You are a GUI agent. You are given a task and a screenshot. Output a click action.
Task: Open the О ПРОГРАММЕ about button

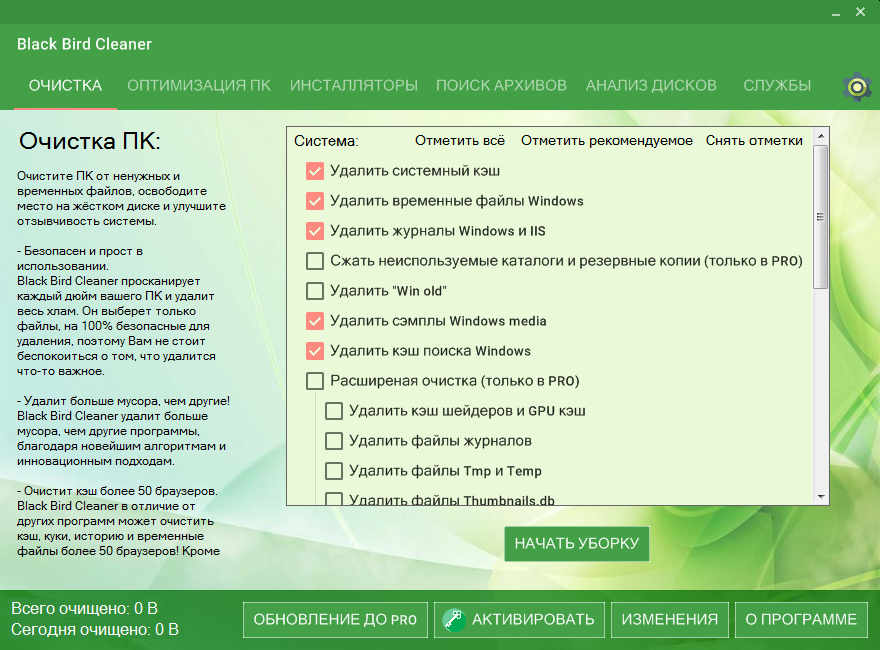801,620
